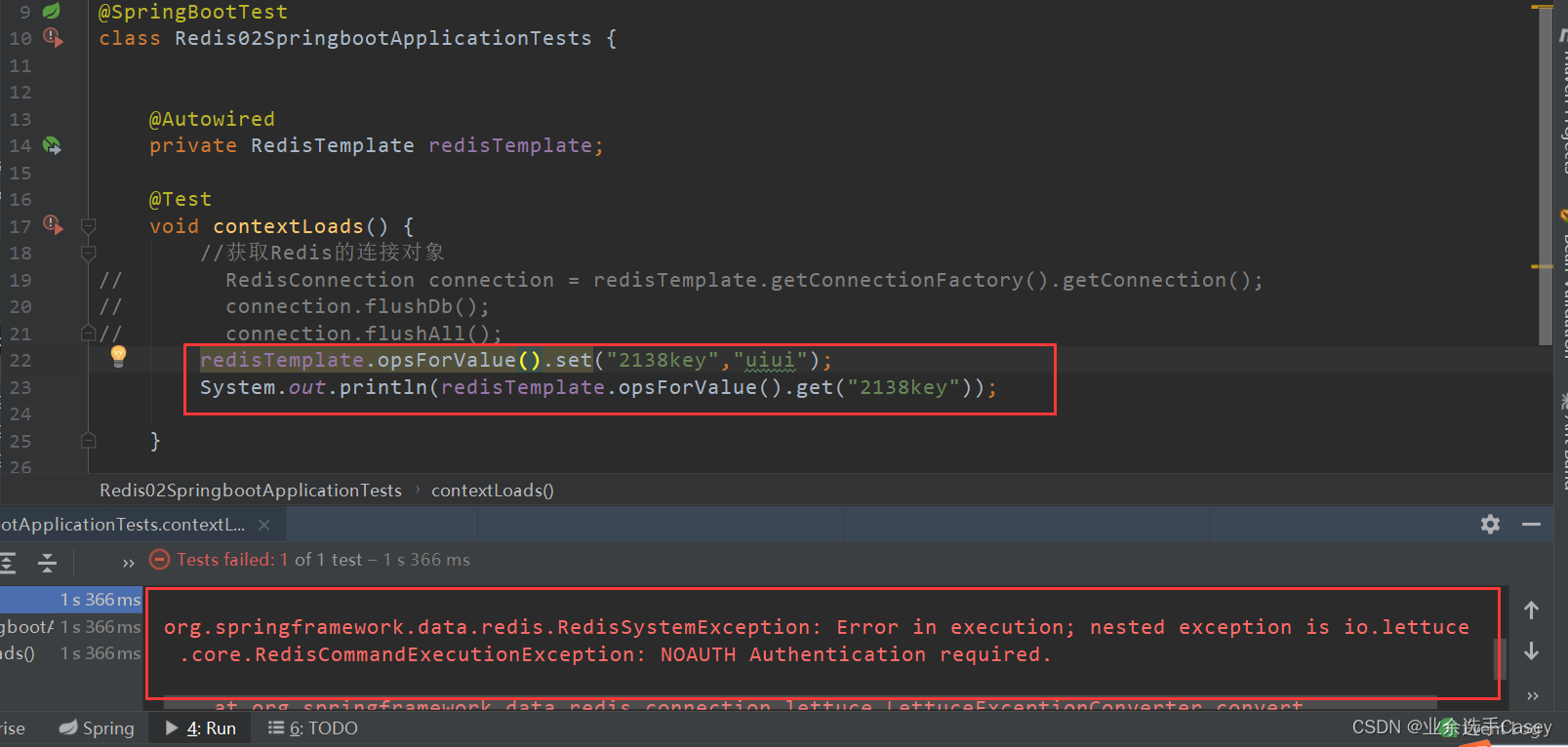Click the "2138key" string on line 23
Screen dimensions: 1568x747
point(903,387)
